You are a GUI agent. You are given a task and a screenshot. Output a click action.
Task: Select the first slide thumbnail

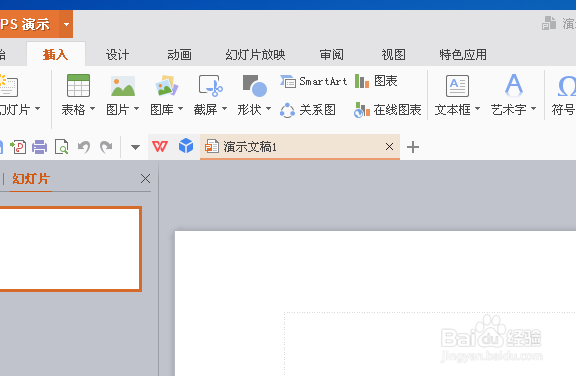pyautogui.click(x=70, y=249)
